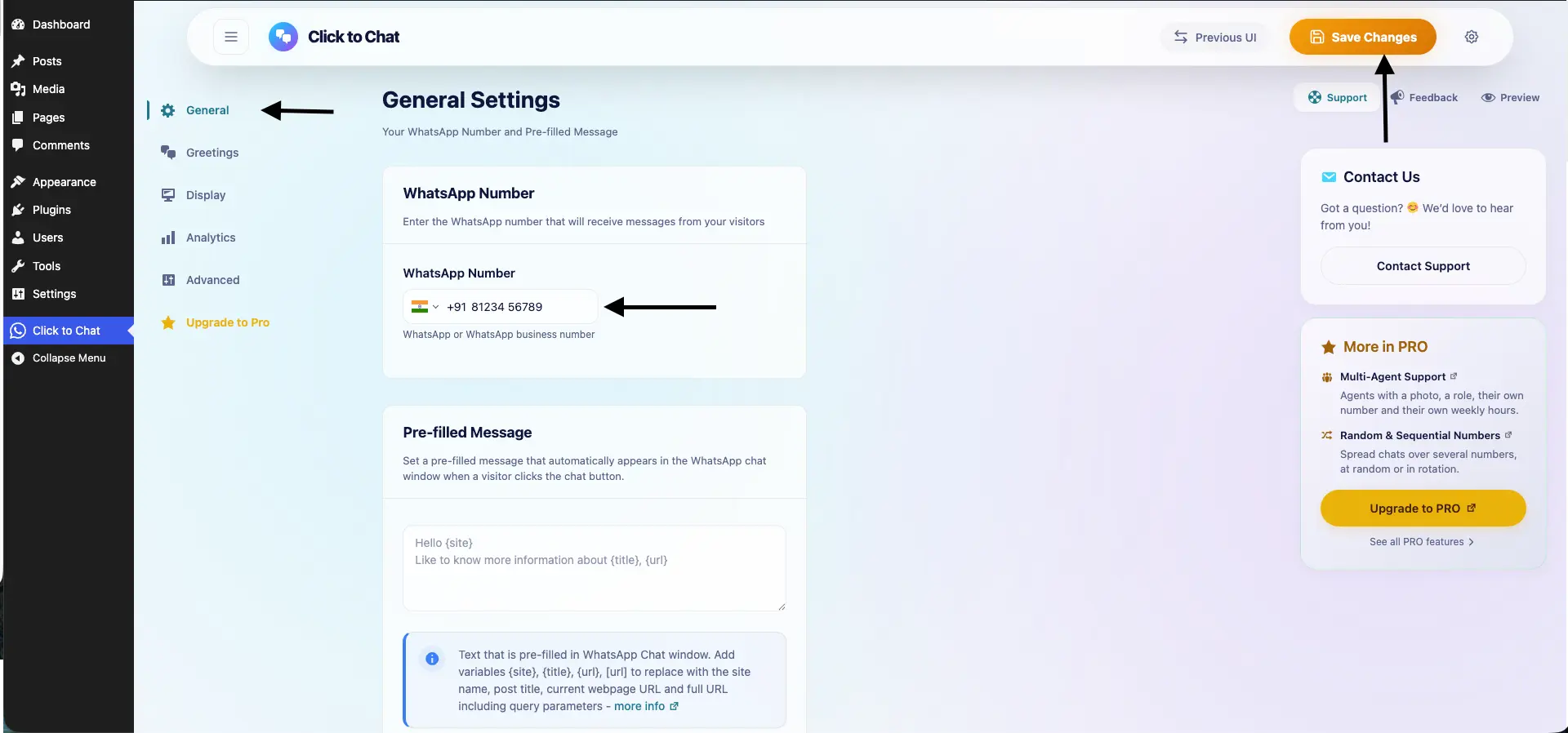Click the Greetings chat bubbles icon
The height and width of the screenshot is (733, 1568).
(168, 153)
